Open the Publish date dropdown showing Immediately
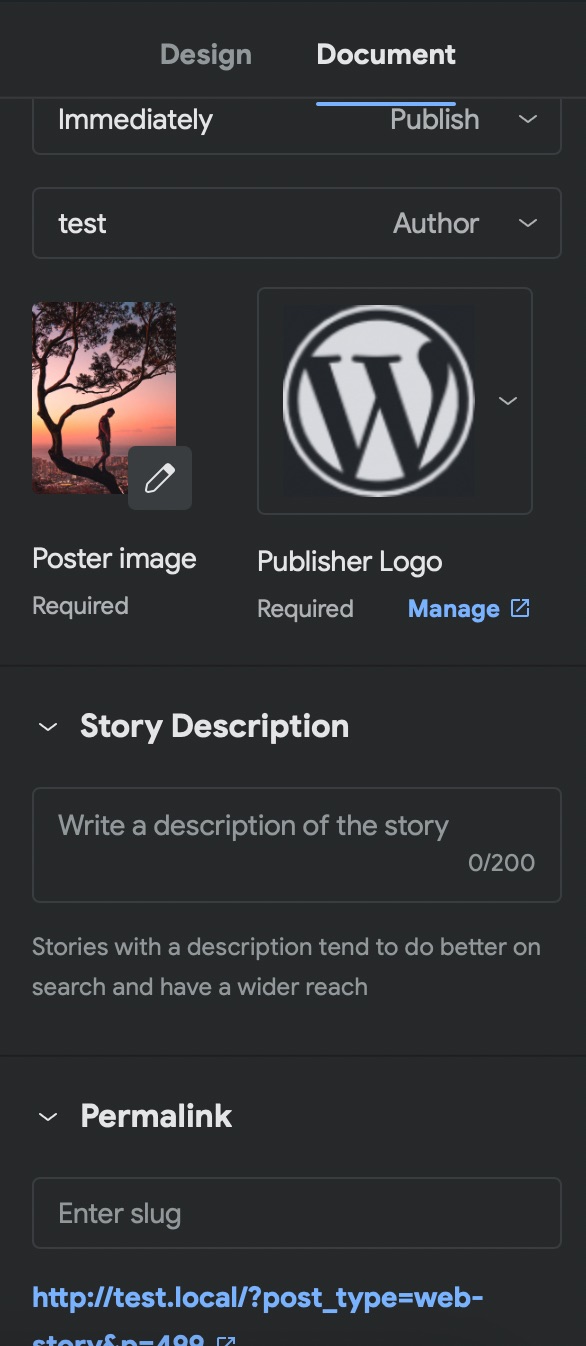586x1346 pixels. pos(297,120)
